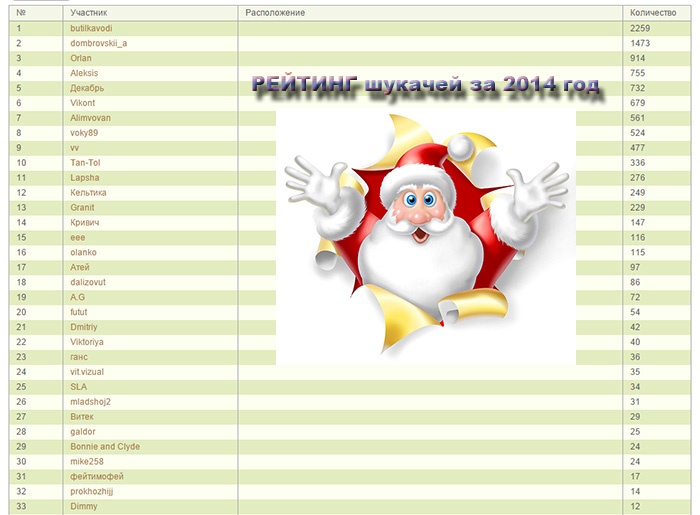Sort by the Количество column header
Image resolution: width=700 pixels, height=515 pixels.
[x=653, y=13]
